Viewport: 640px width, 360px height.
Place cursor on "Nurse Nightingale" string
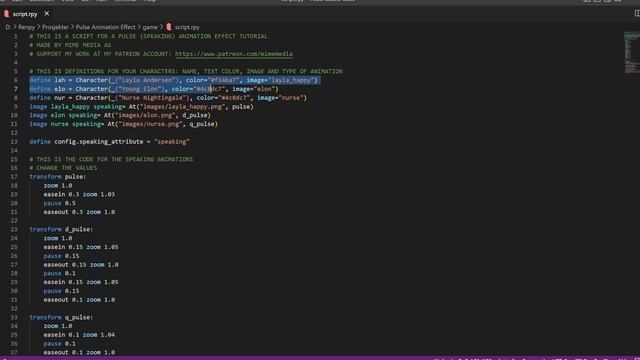(x=153, y=98)
